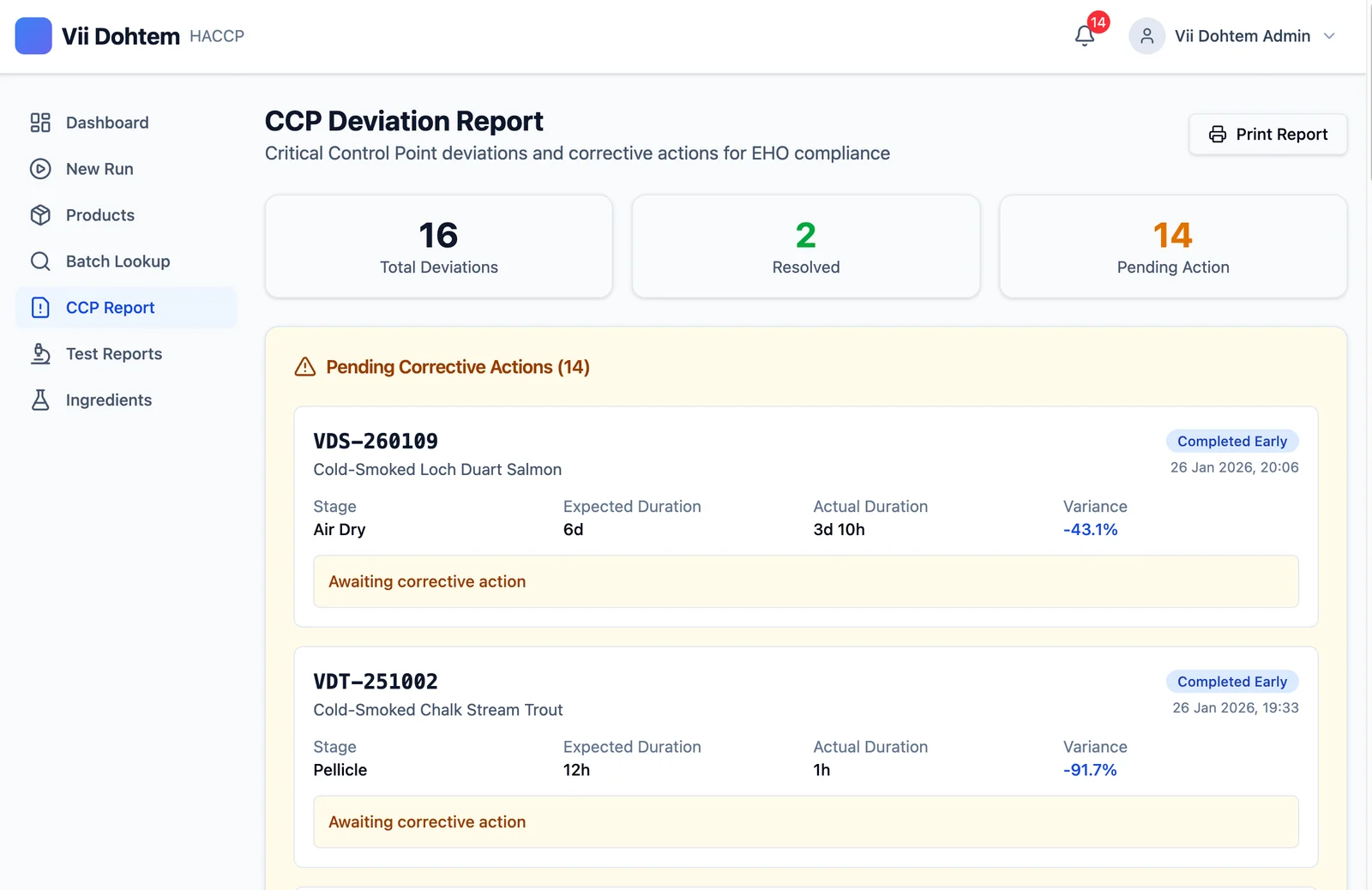Click the CCP Report alert-file icon

[x=40, y=308]
